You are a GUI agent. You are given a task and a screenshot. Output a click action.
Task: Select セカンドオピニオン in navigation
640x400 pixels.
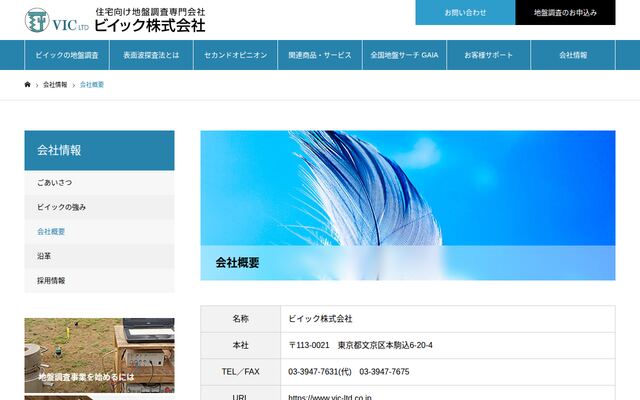pos(236,55)
